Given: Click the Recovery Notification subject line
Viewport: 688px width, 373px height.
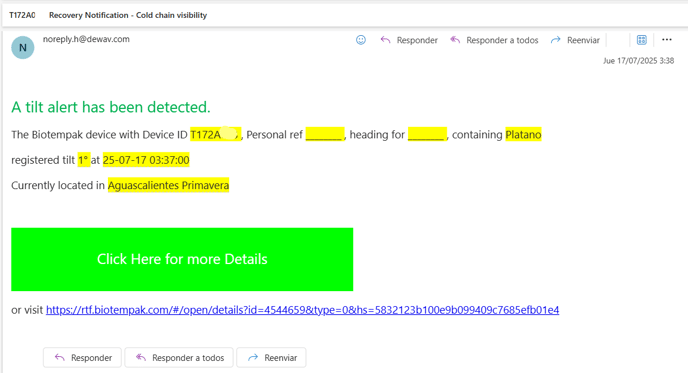Looking at the screenshot, I should coord(128,15).
